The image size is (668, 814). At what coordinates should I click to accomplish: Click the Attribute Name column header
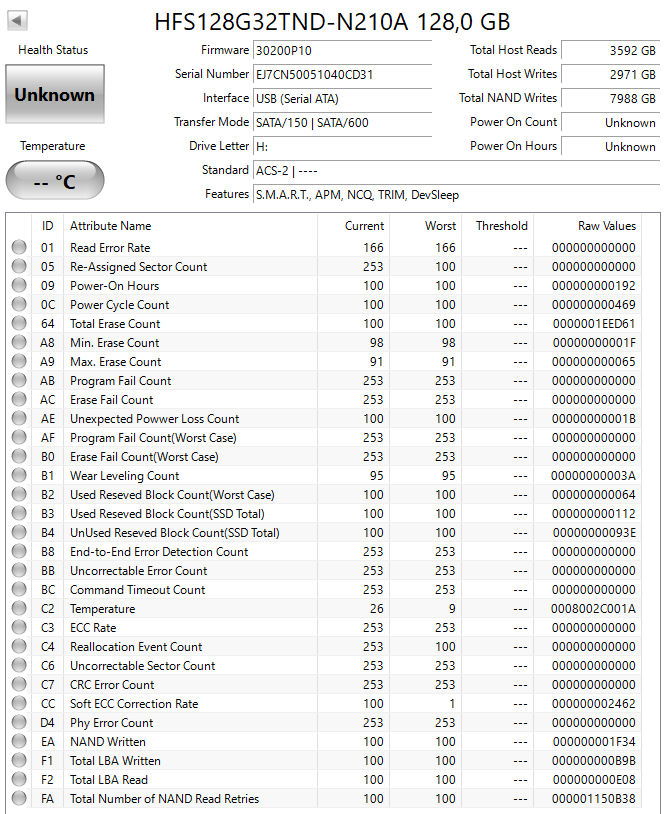point(190,226)
